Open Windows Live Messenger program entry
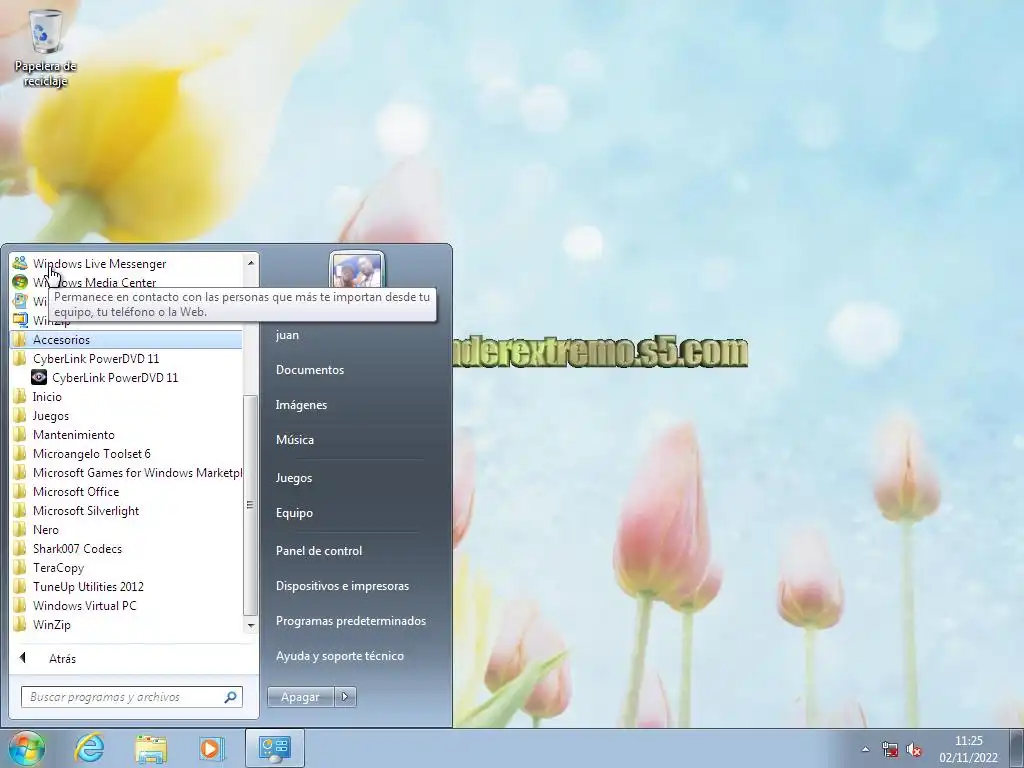This screenshot has width=1024, height=768. (99, 264)
